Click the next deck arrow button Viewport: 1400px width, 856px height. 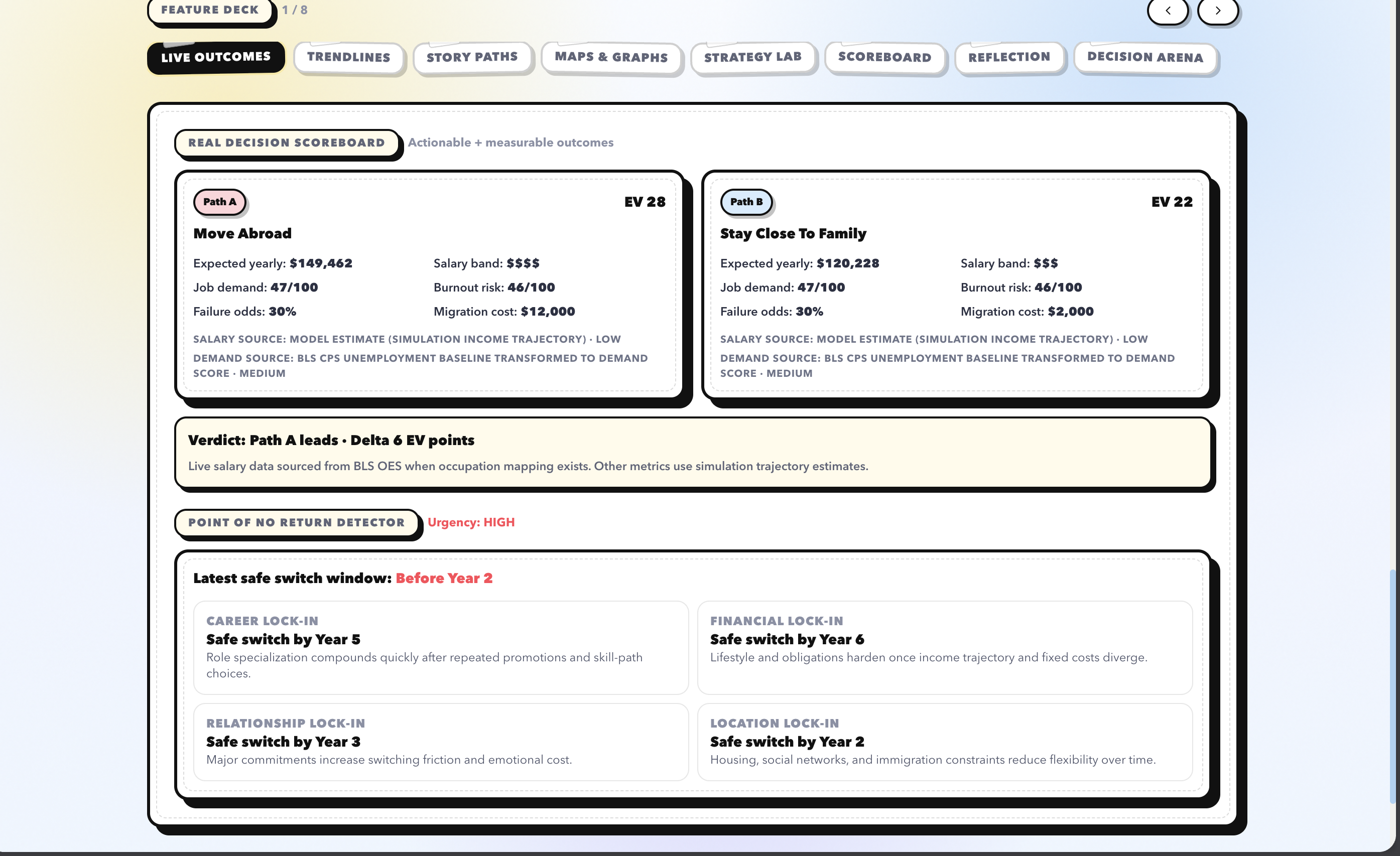coord(1218,10)
